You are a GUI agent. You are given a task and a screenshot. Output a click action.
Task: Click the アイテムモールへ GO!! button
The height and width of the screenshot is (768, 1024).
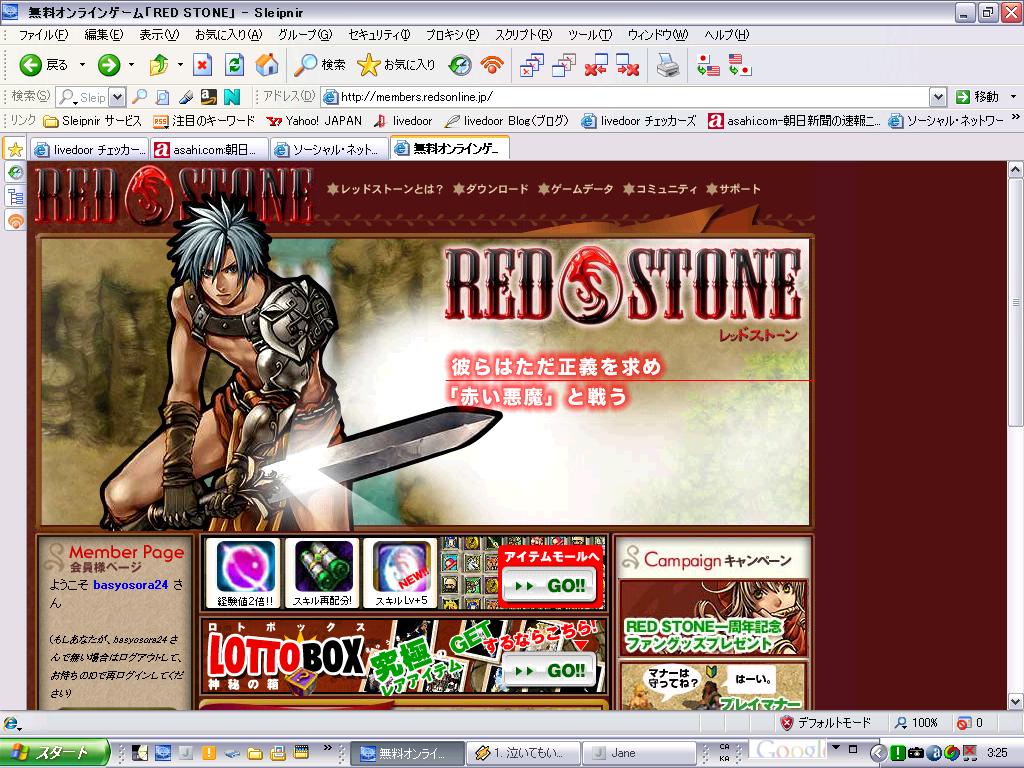tap(549, 586)
